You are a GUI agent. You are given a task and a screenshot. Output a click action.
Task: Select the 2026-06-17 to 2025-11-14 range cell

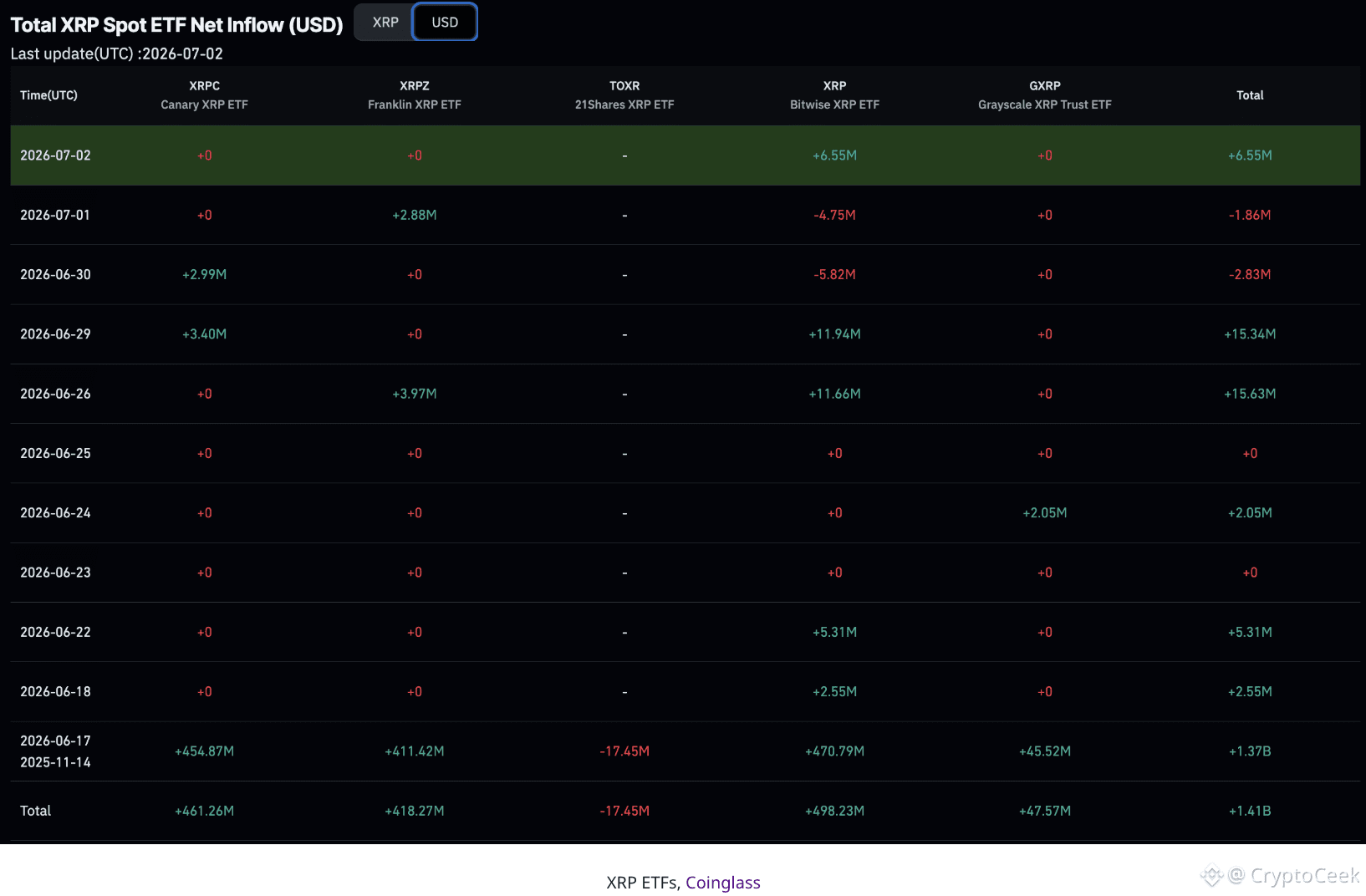(55, 751)
